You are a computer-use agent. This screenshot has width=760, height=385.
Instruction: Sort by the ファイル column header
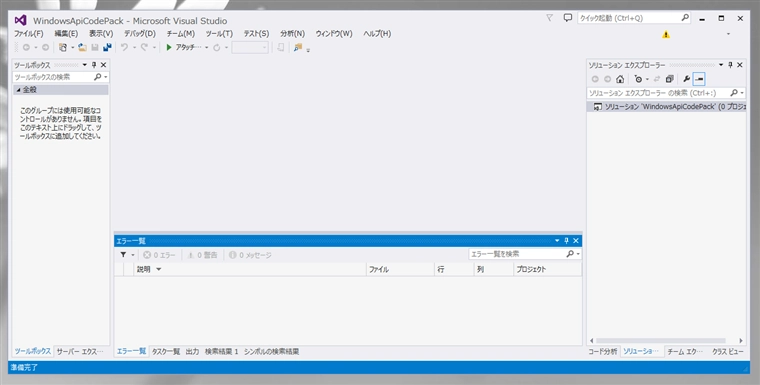click(400, 270)
